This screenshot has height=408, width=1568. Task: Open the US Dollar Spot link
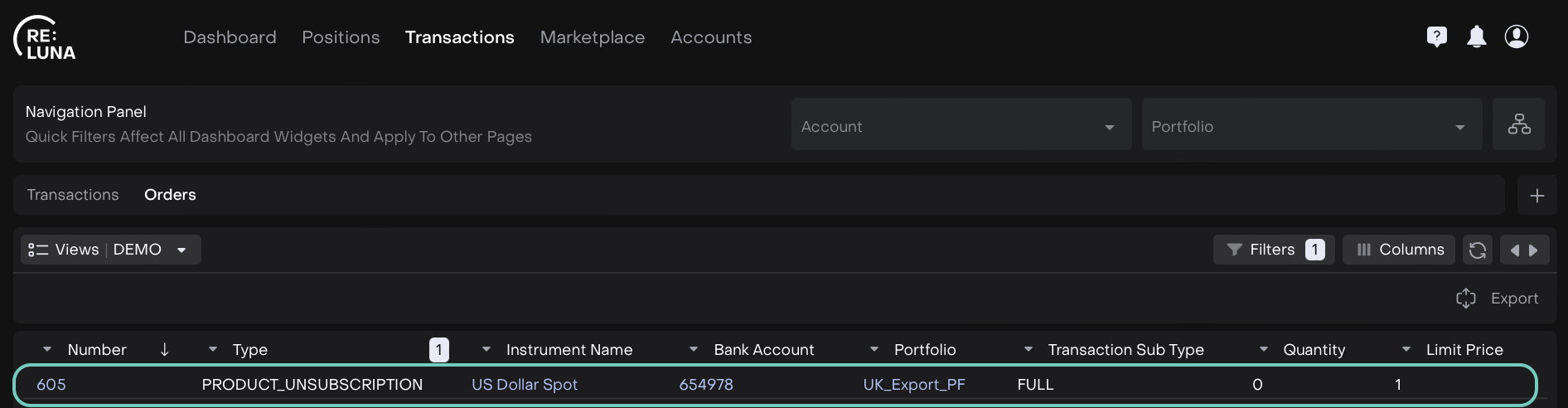[x=524, y=385]
